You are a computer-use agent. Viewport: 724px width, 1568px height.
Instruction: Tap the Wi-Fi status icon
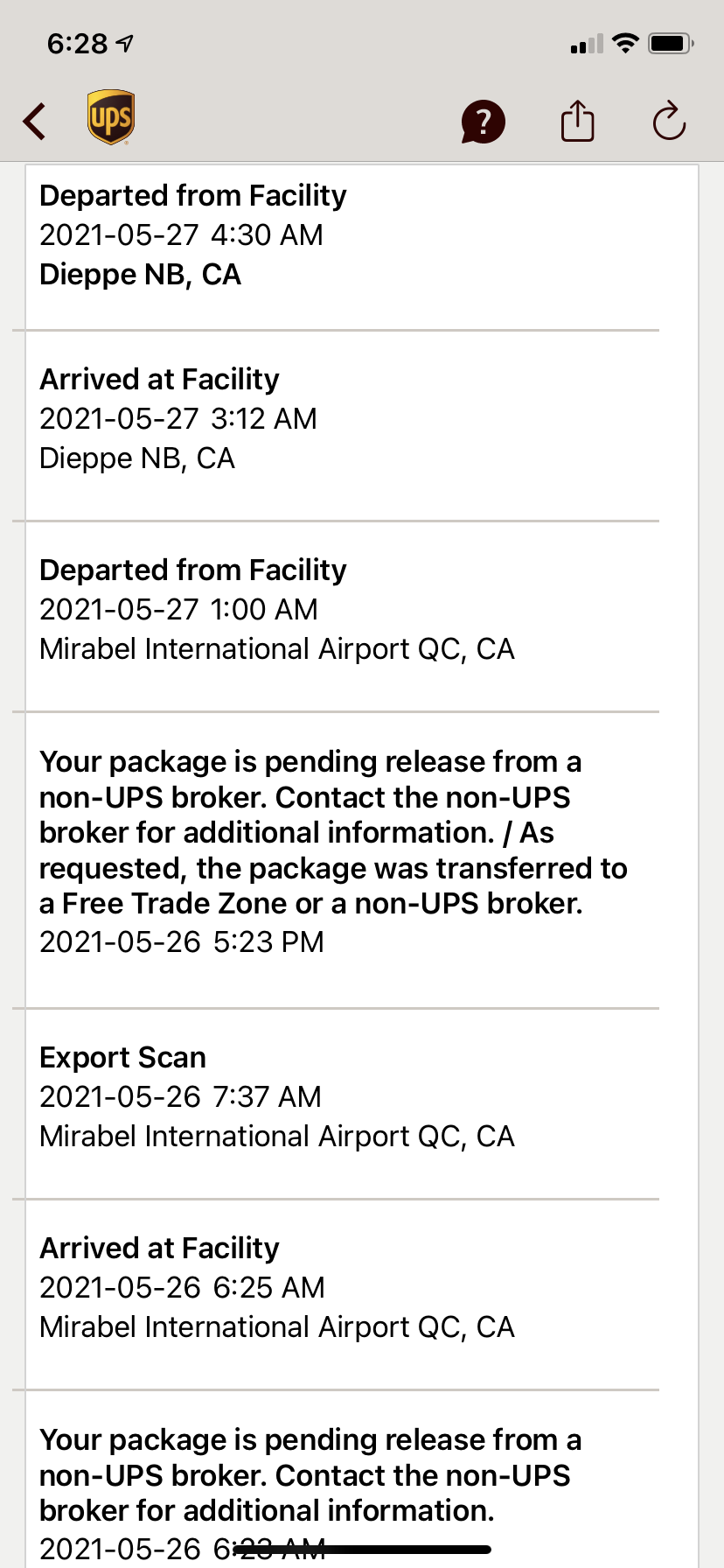pos(625,43)
